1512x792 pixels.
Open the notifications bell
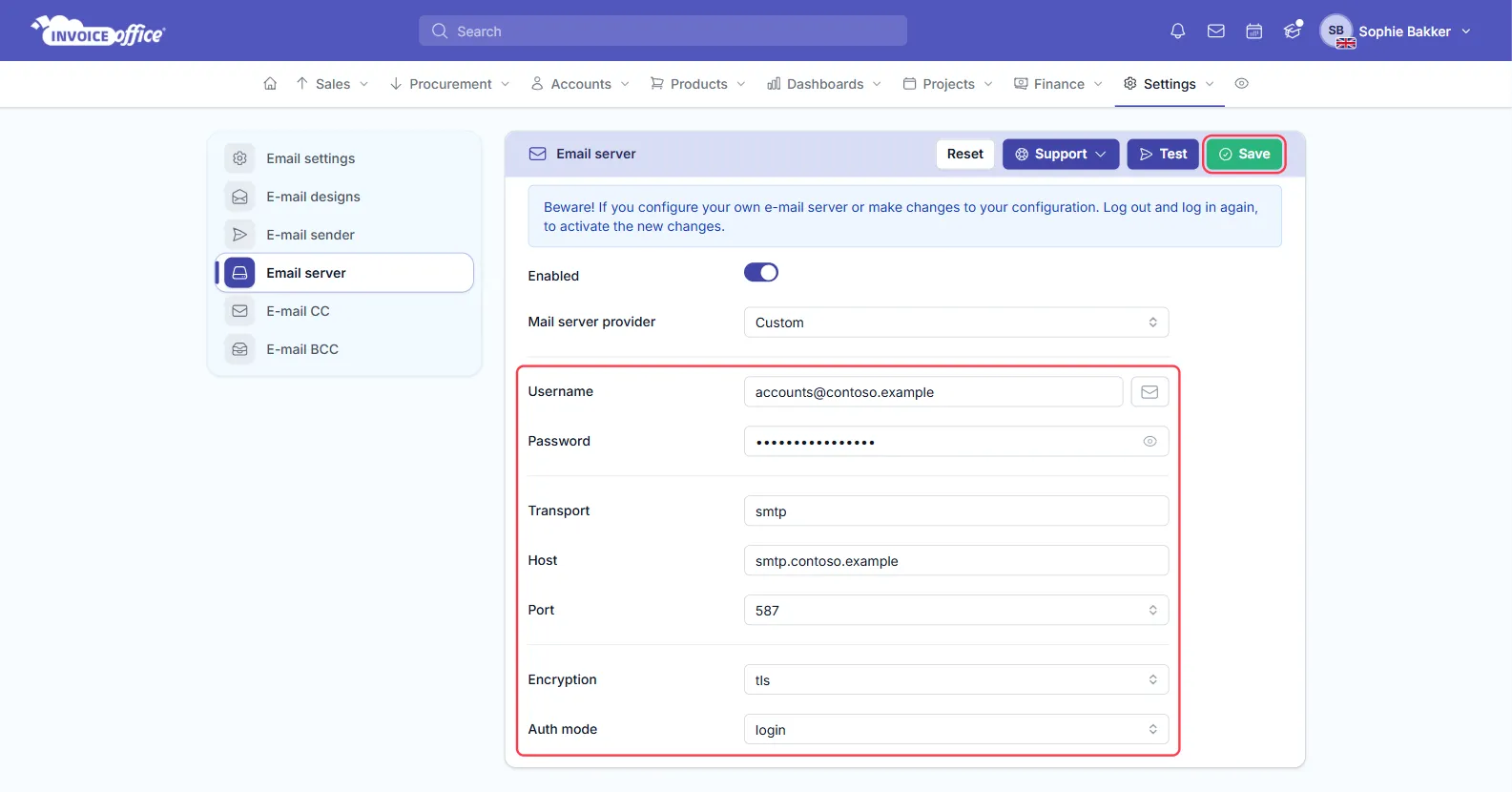click(1178, 31)
